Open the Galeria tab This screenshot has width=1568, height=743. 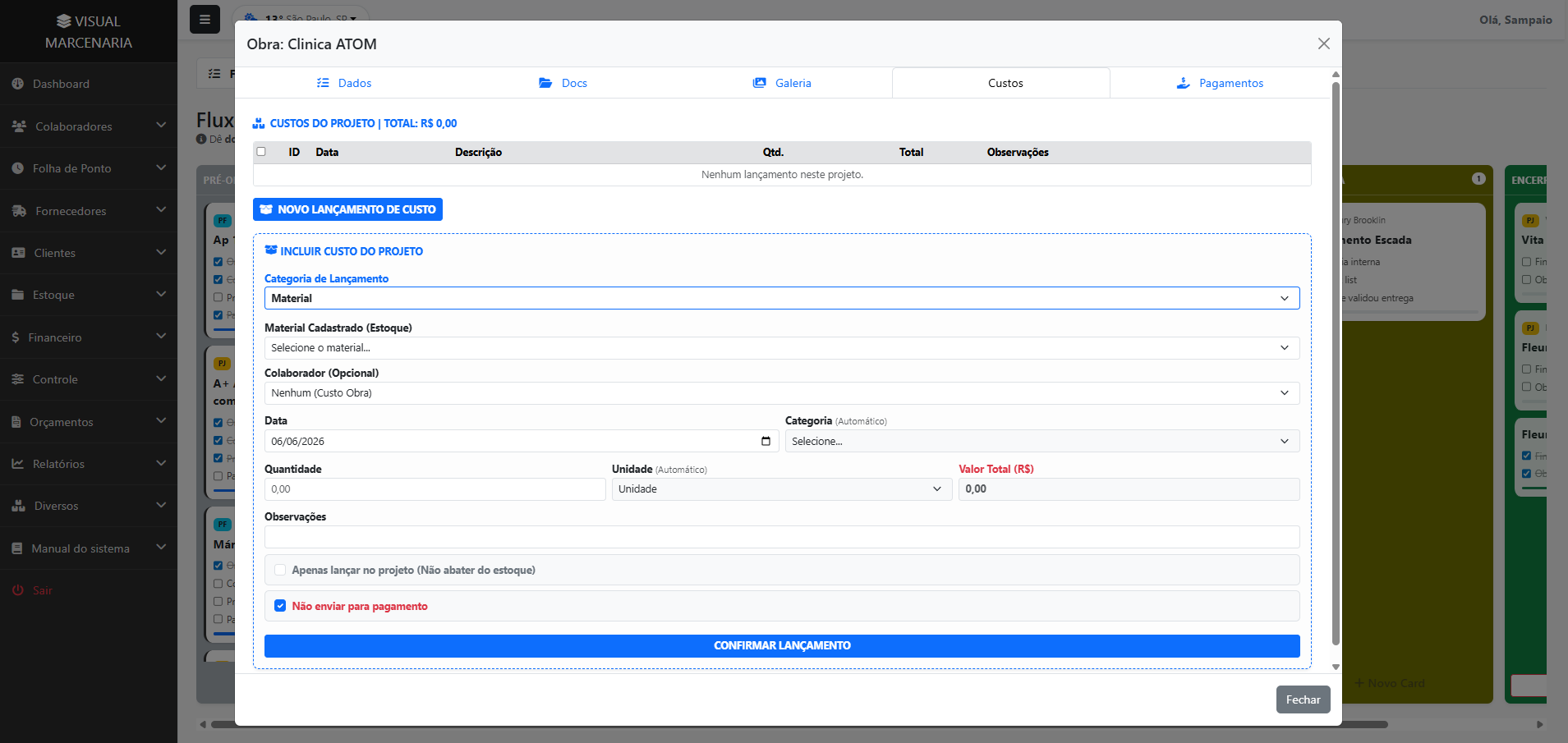point(782,83)
